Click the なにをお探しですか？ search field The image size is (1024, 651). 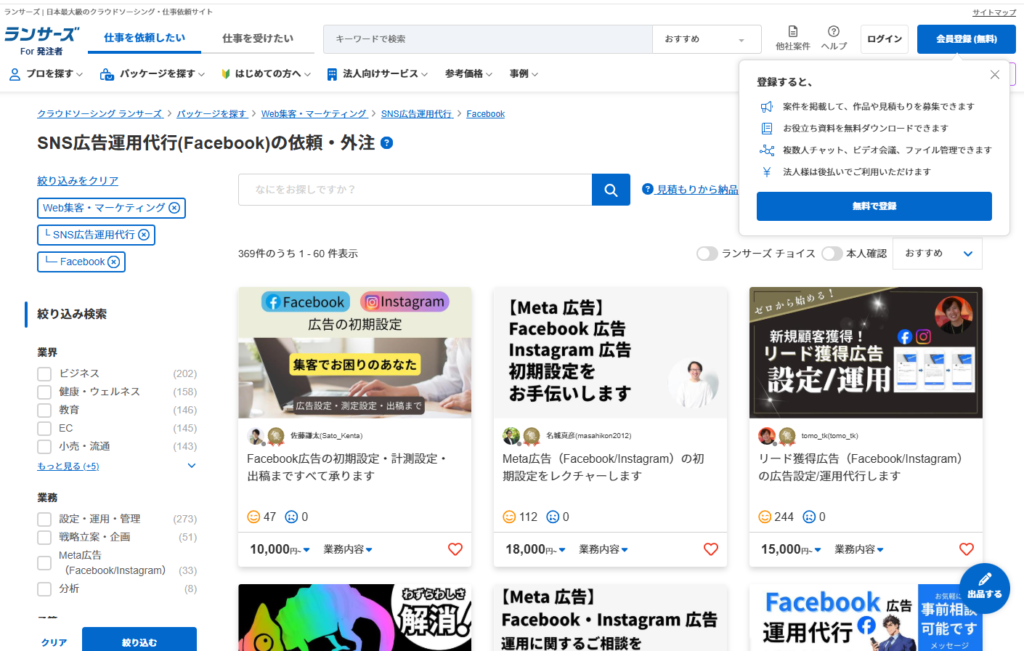coord(415,190)
